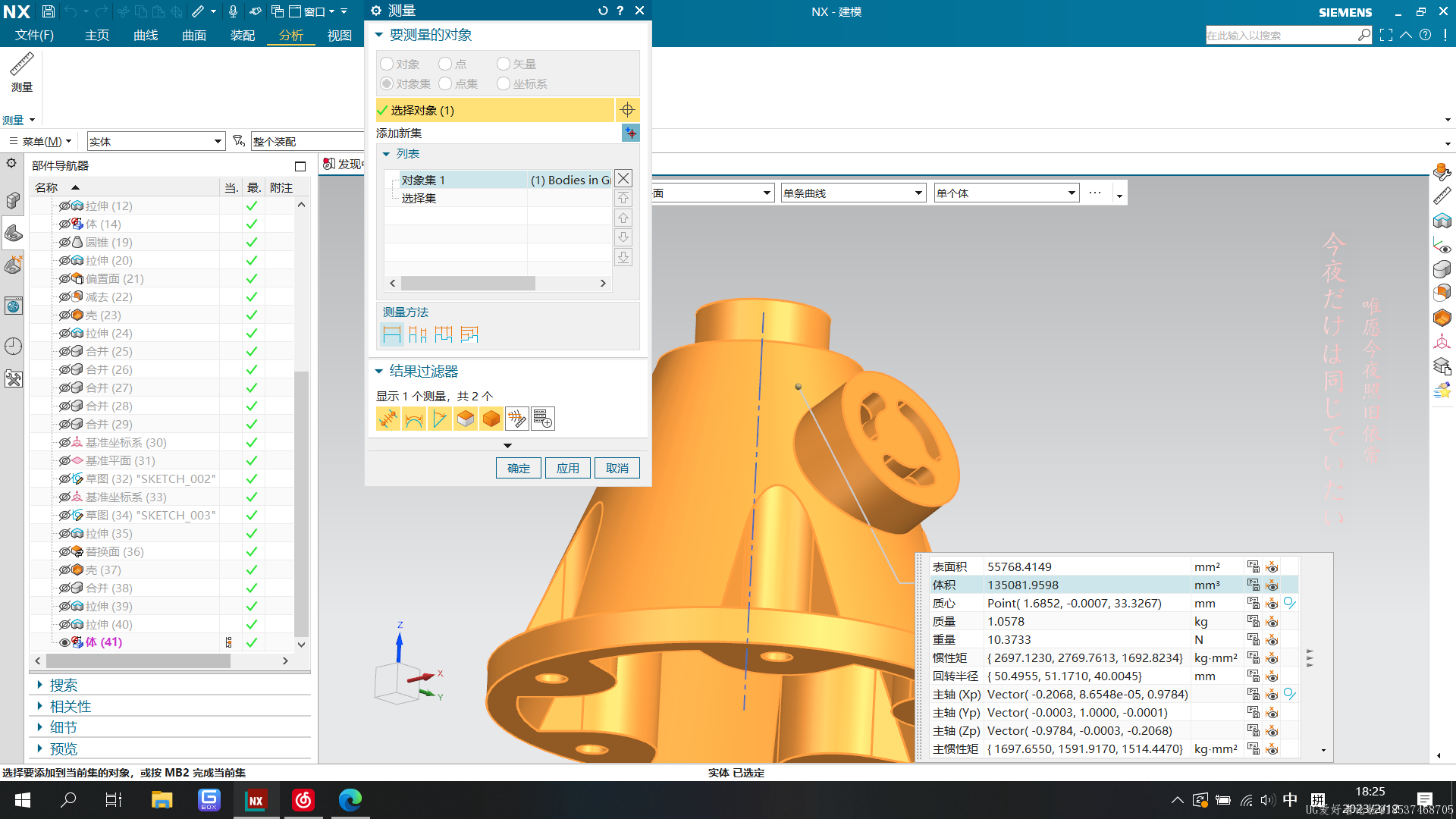Toggle visibility of 体 (41) feature
Screen dimensions: 1456x819
[x=64, y=642]
